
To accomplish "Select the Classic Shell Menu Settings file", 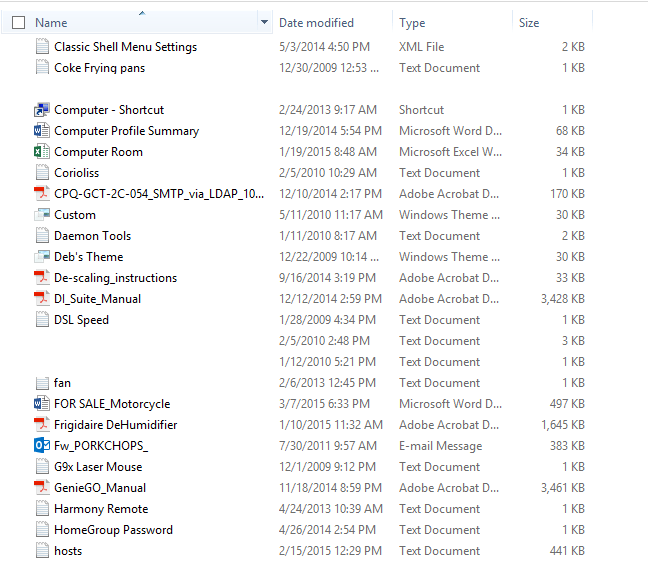I will tap(125, 47).
